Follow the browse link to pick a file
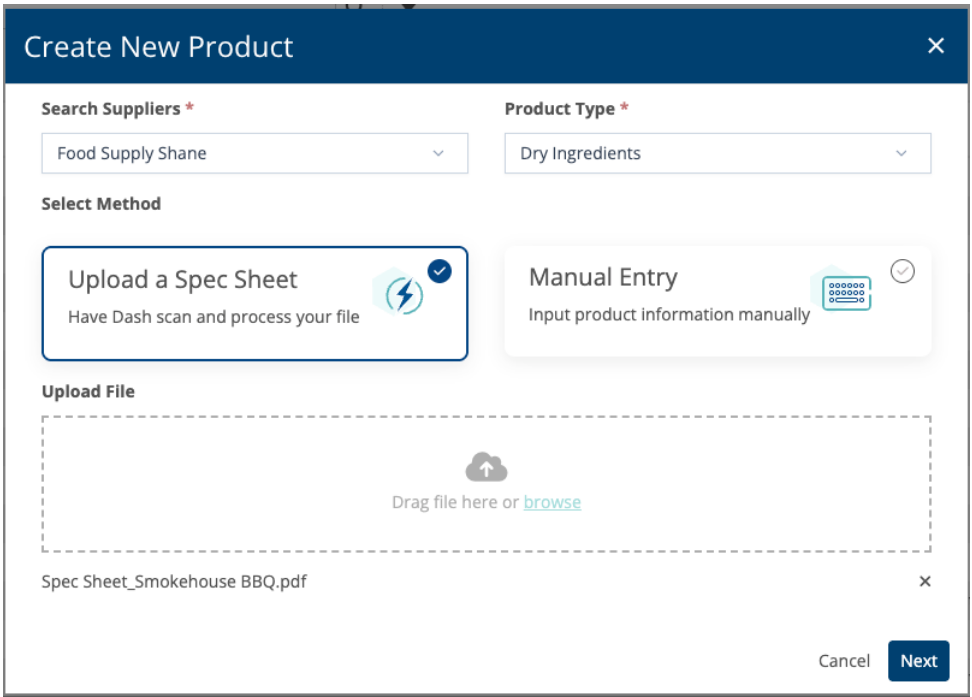This screenshot has height=697, width=972. (x=552, y=502)
